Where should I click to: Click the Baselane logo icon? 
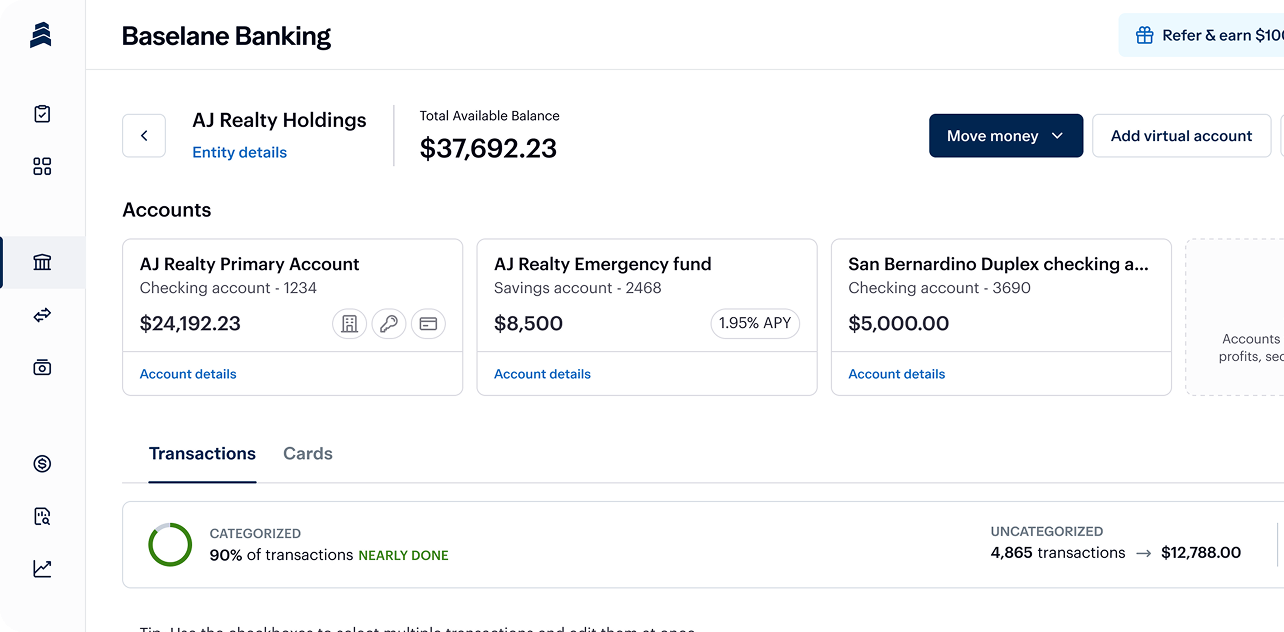41,35
